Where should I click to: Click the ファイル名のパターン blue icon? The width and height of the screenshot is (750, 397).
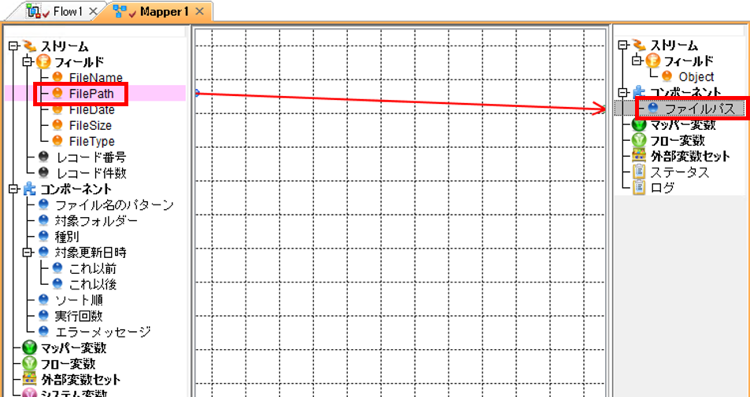(44, 205)
